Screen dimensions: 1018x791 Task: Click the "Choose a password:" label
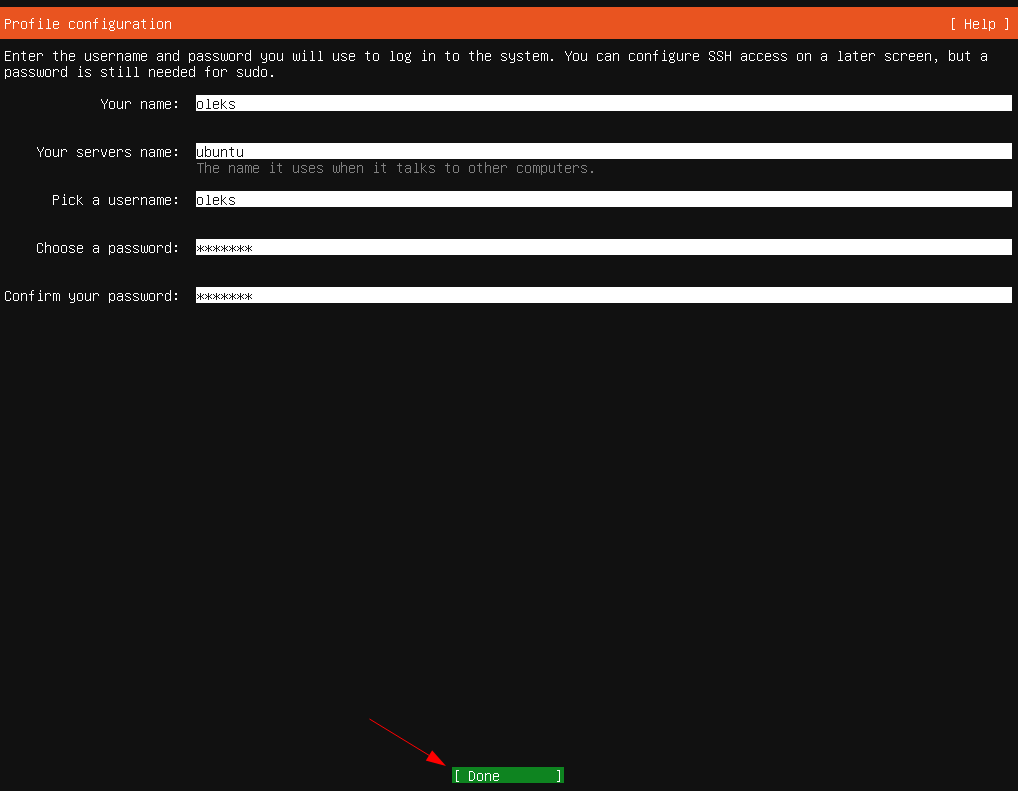(x=107, y=248)
